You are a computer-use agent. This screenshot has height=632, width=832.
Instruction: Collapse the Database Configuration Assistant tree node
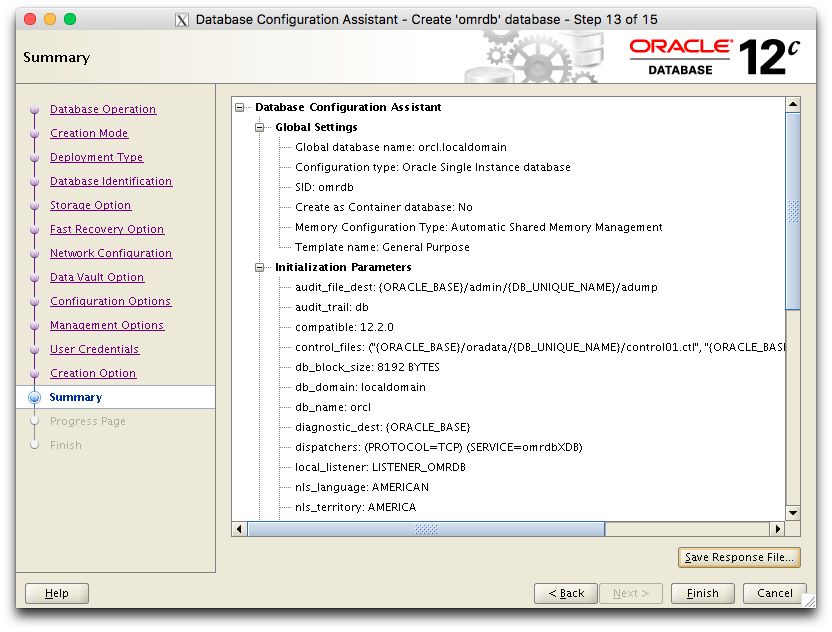pyautogui.click(x=240, y=107)
